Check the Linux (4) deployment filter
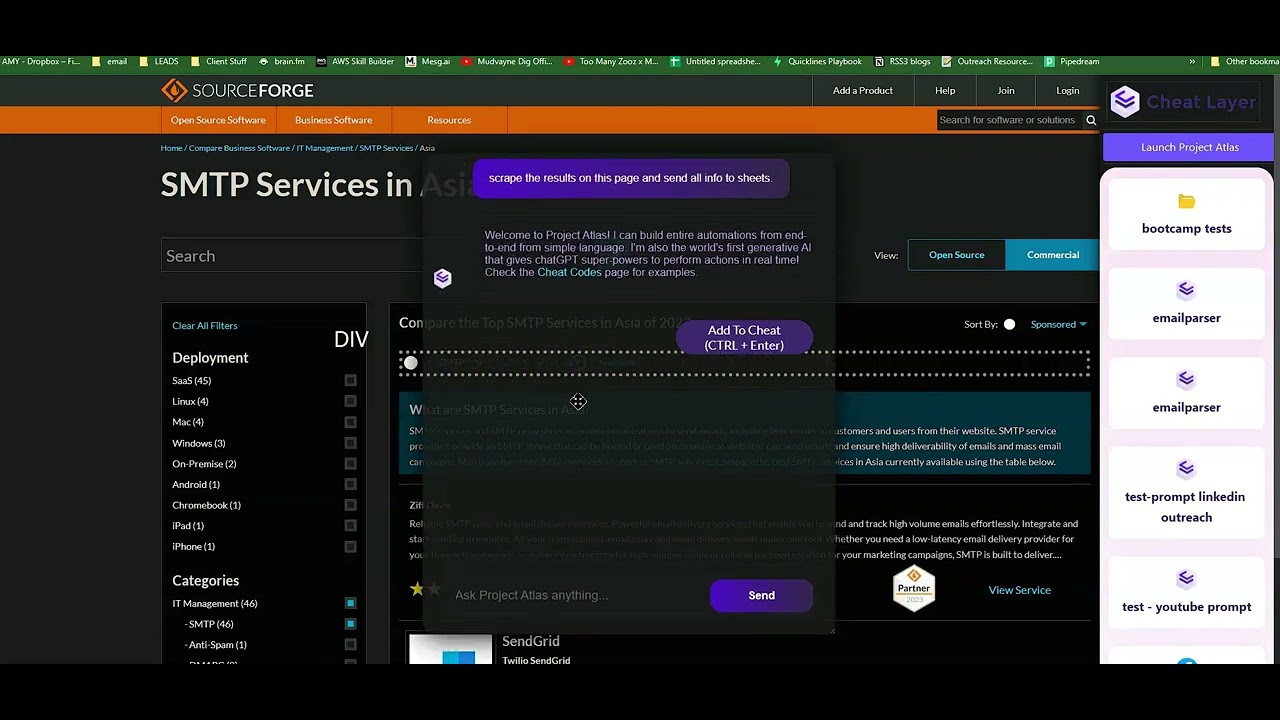Screen dimensions: 1280x720 pos(350,402)
